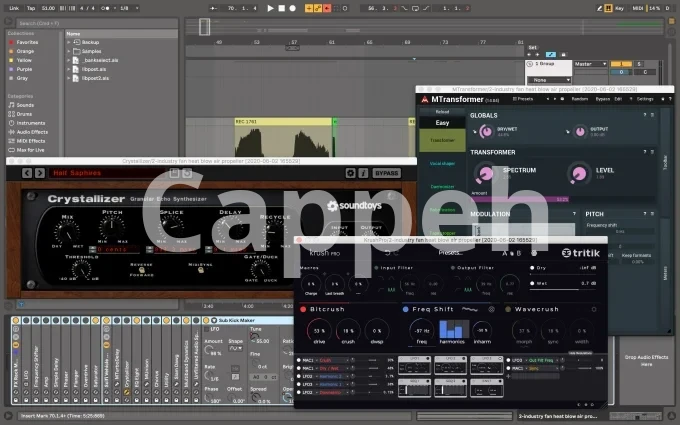
Task: Expand the Backup folder in browser
Action: click(x=90, y=43)
